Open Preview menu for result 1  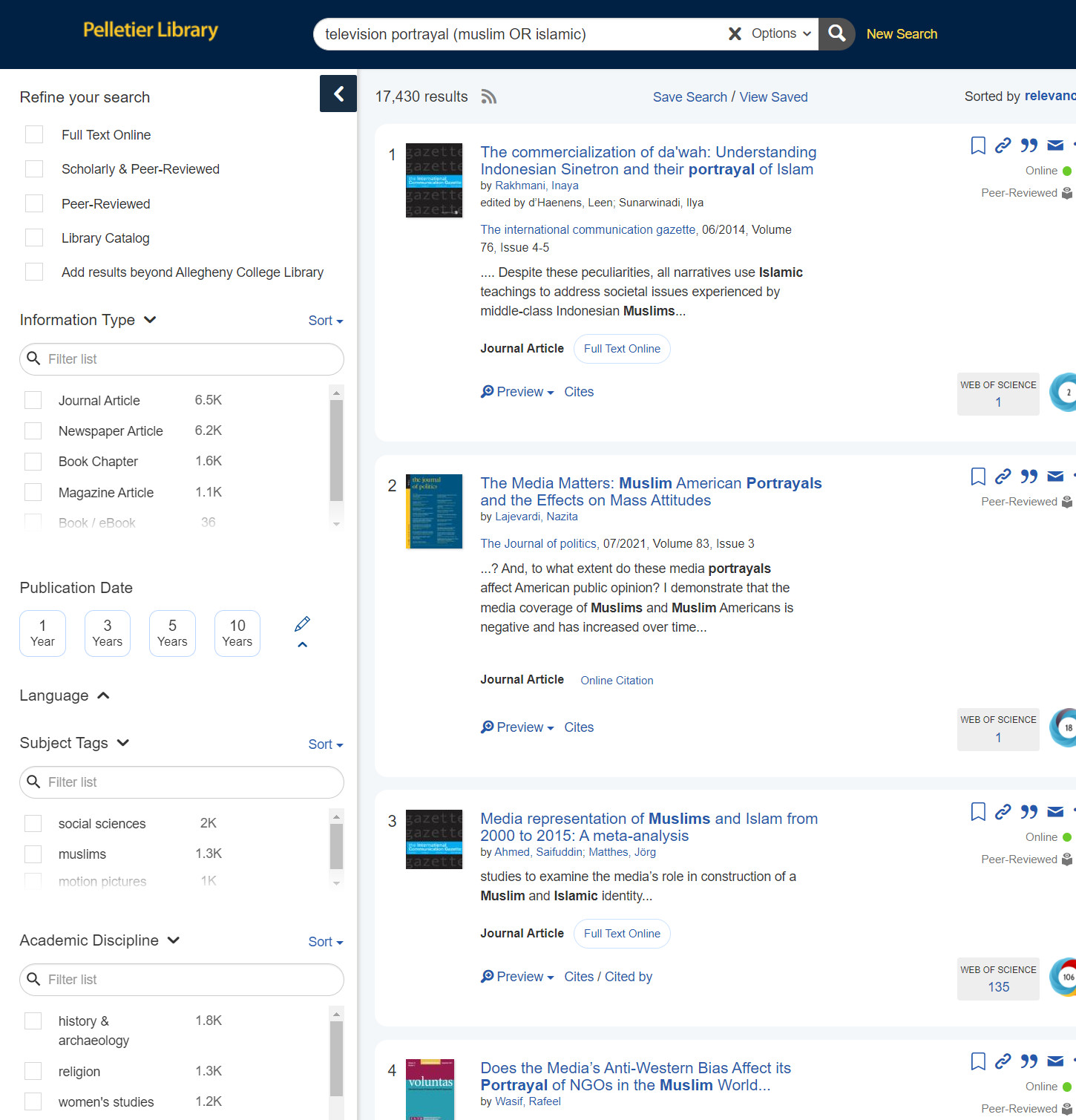point(517,392)
